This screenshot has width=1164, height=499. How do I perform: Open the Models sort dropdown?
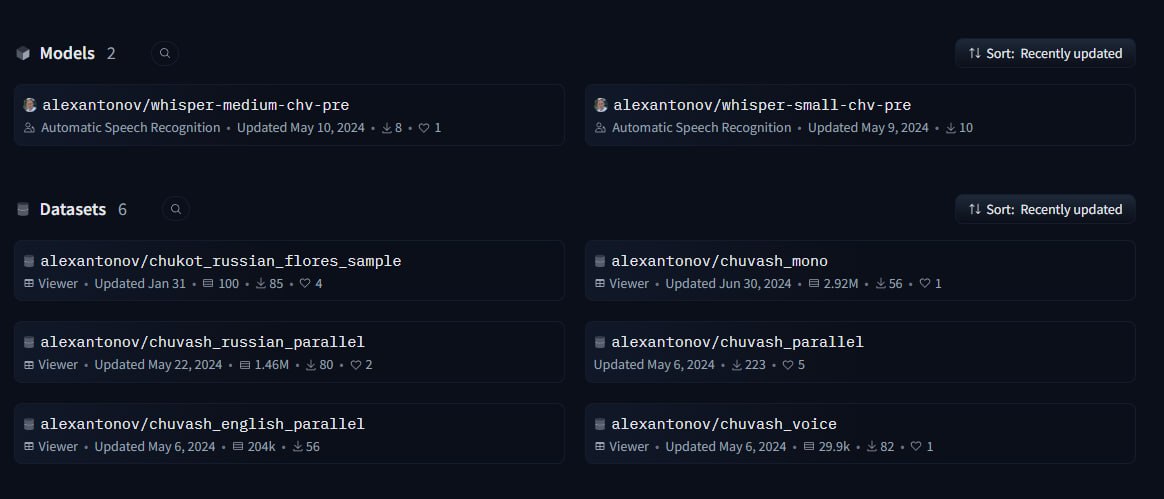[1045, 53]
